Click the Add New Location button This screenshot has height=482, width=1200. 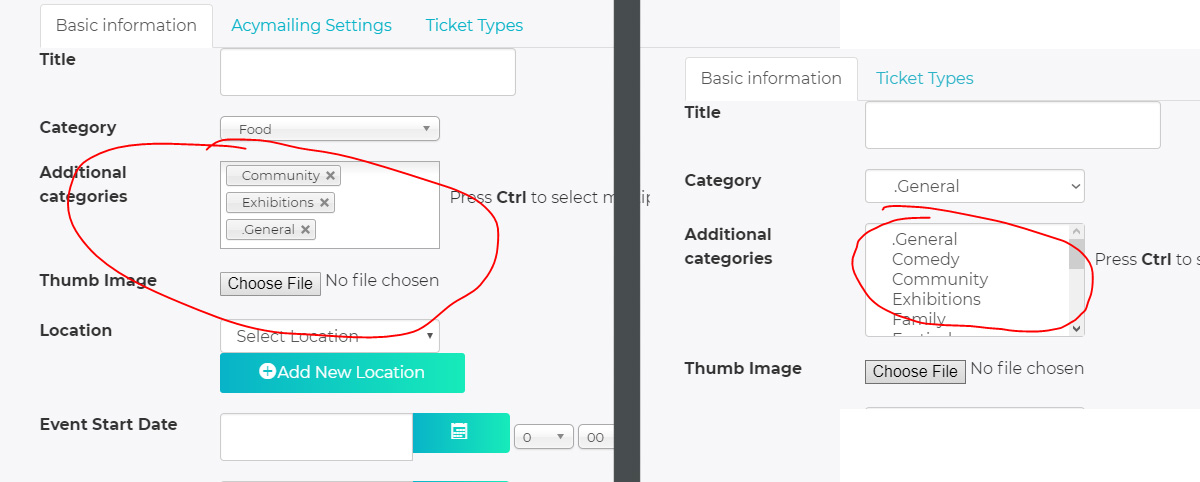click(342, 373)
